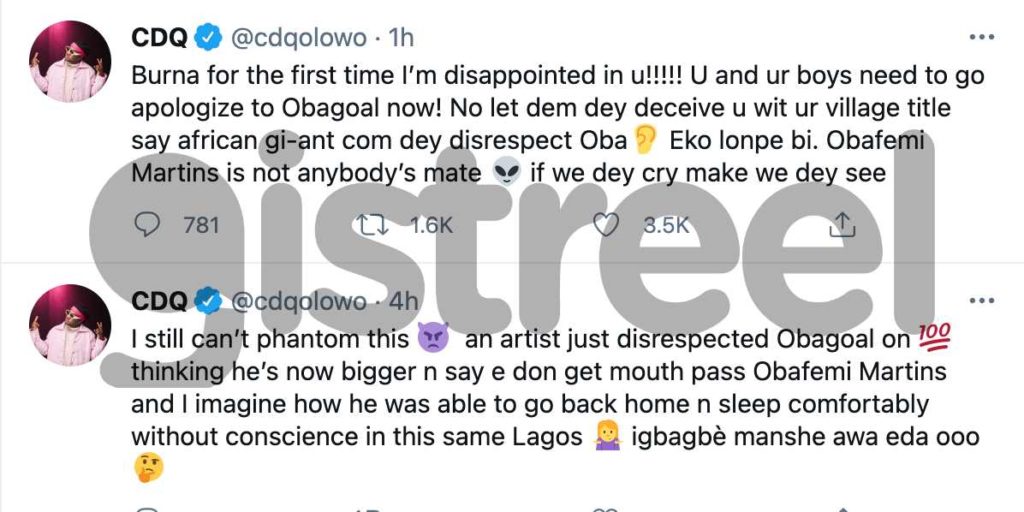Open CDQ's profile picture on the first tweet

[70, 61]
